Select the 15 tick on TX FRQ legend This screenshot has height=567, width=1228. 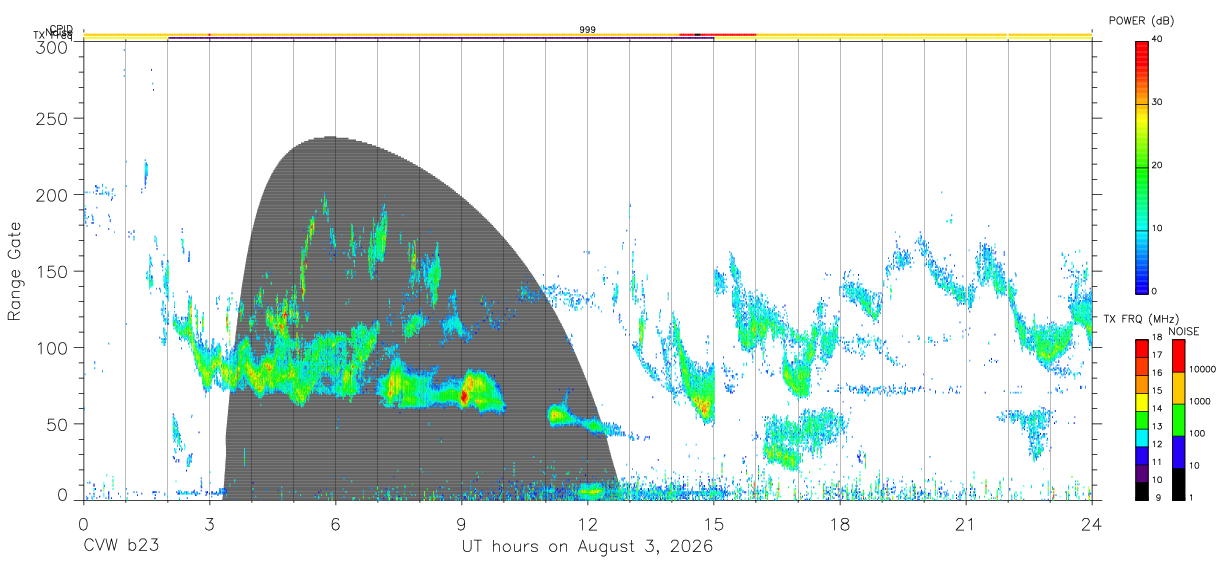[x=1157, y=391]
